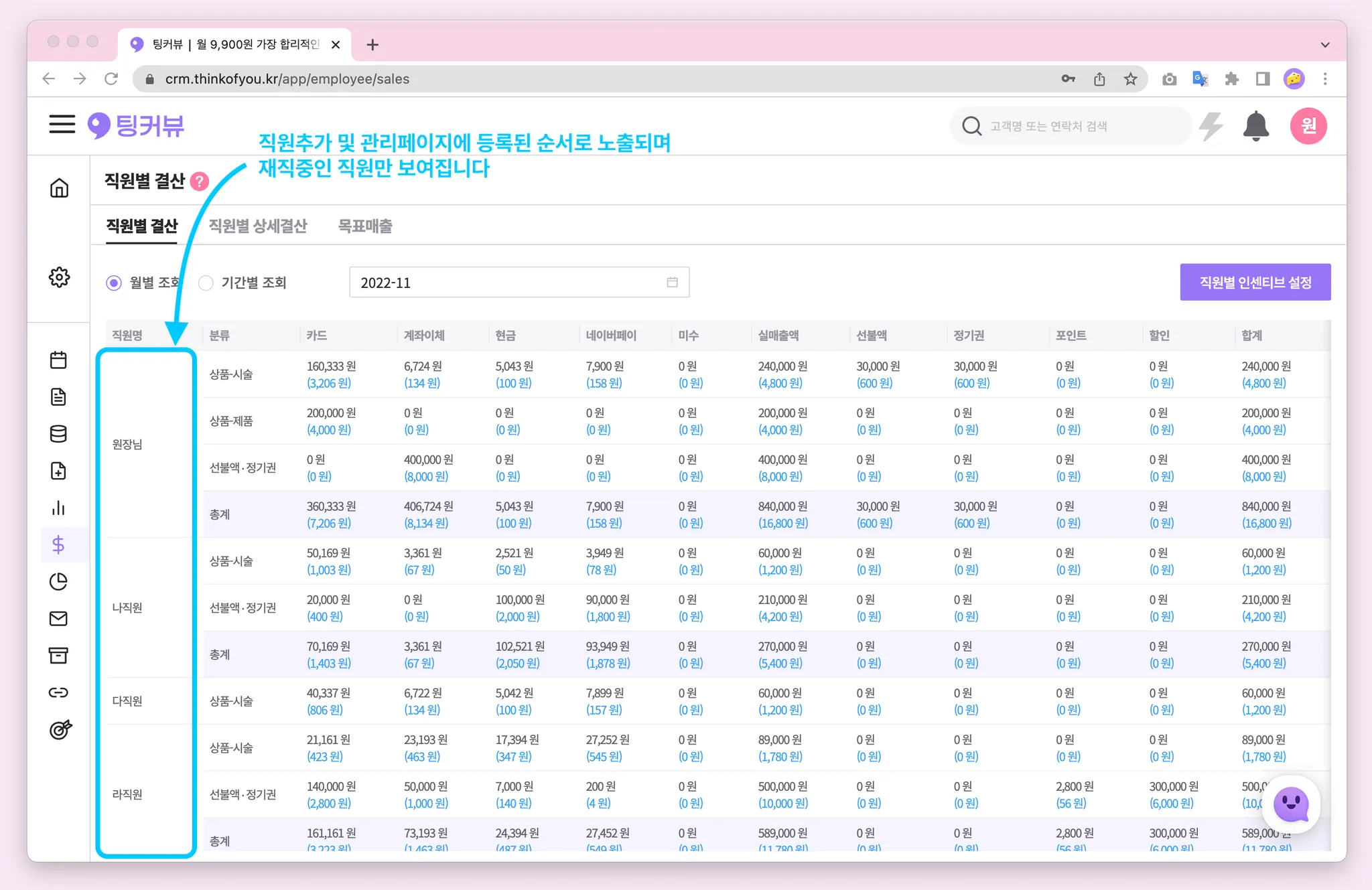Click the home icon in sidebar
Image resolution: width=1372 pixels, height=890 pixels.
click(59, 188)
